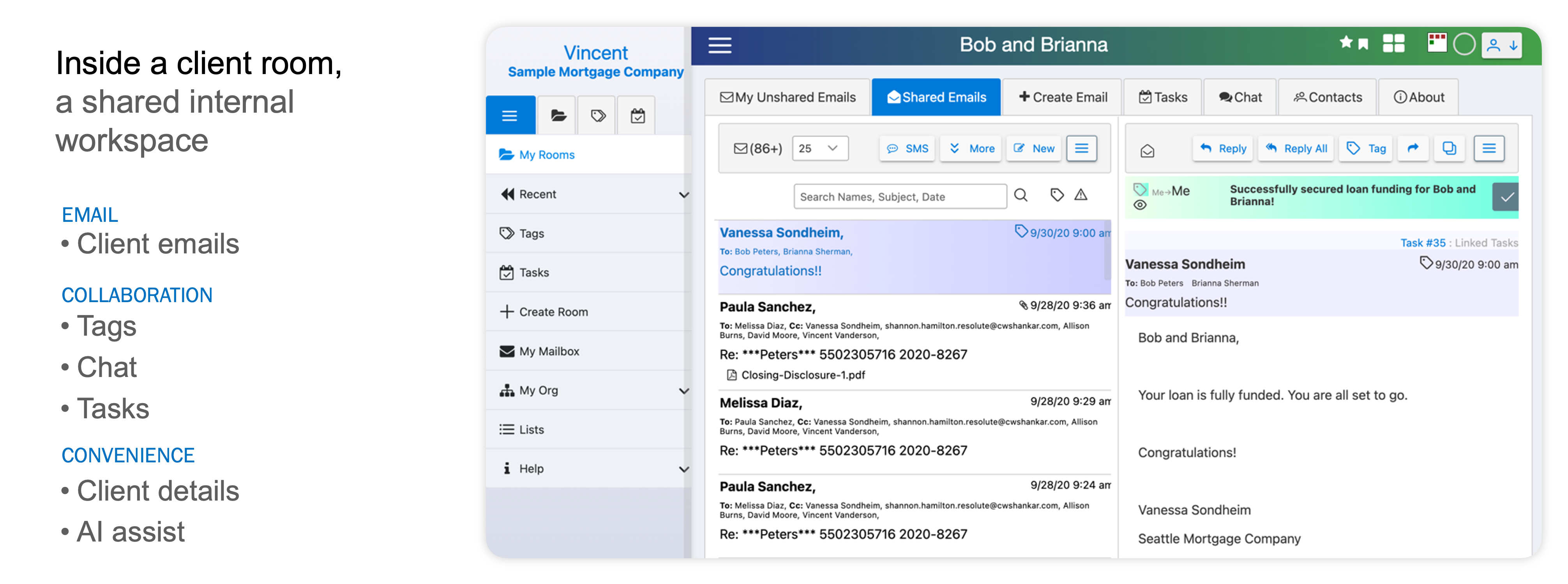Viewport: 1568px width, 584px height.
Task: Click the tag icon beside opened email date
Action: coord(1426,263)
